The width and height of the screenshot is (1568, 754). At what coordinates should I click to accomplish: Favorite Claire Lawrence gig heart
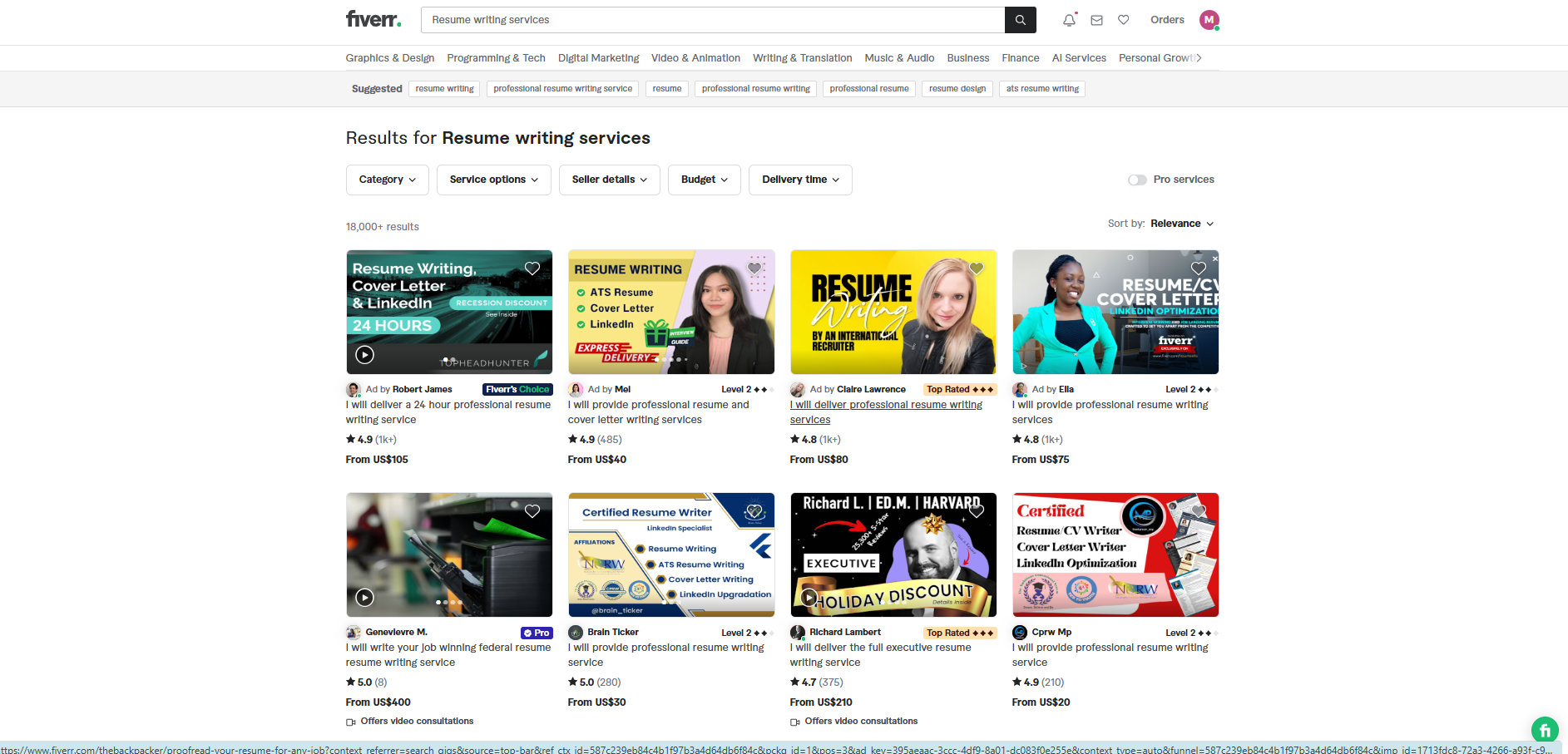click(x=977, y=269)
